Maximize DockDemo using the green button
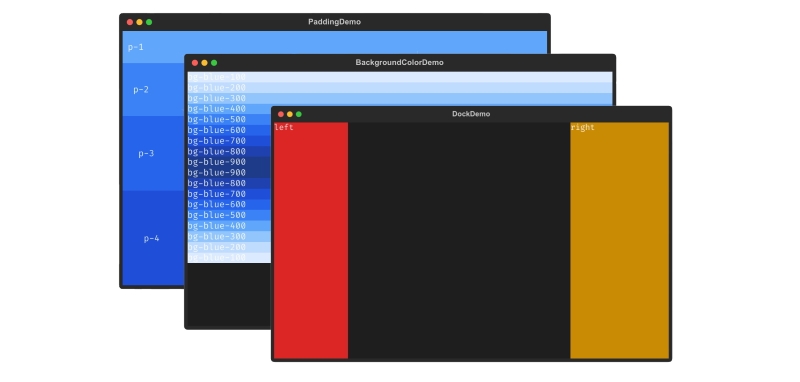This screenshot has height=382, width=800. click(299, 114)
